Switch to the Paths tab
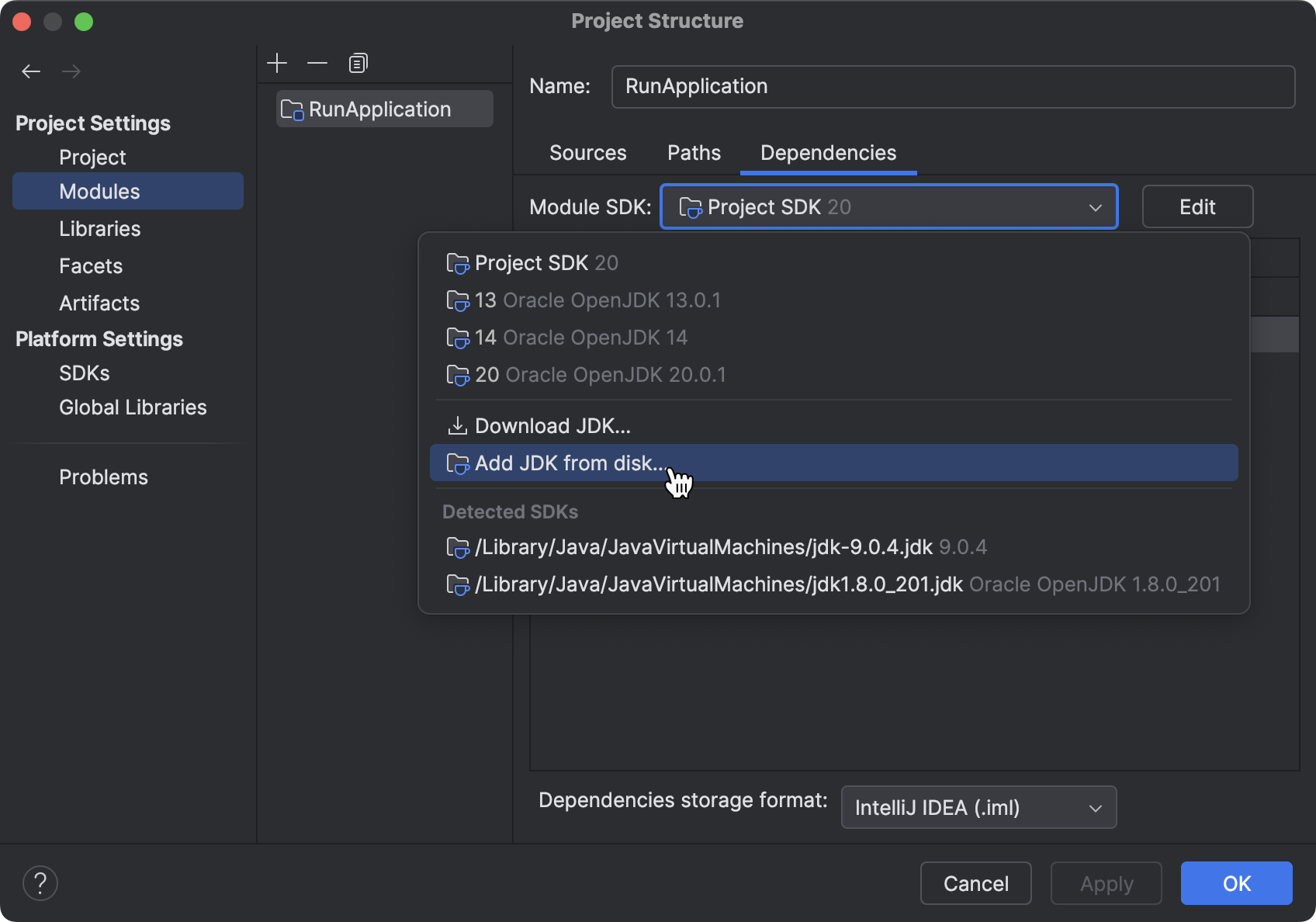This screenshot has width=1316, height=922. pyautogui.click(x=693, y=153)
